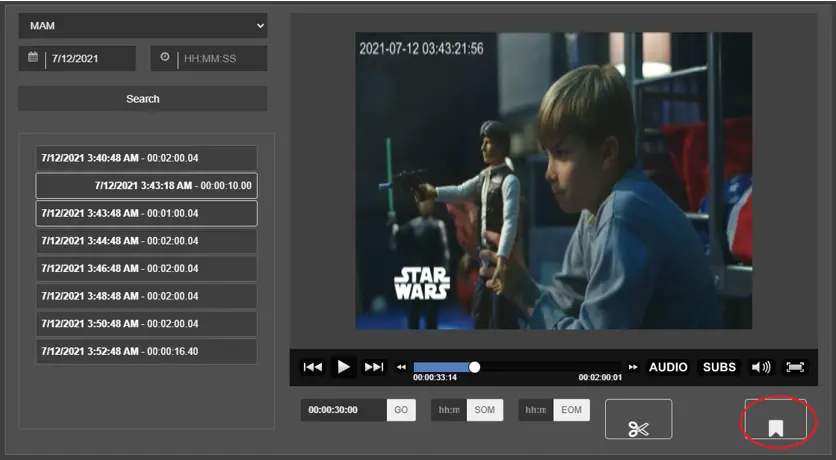
Task: Expand the MAM source dropdown
Action: pos(142,25)
